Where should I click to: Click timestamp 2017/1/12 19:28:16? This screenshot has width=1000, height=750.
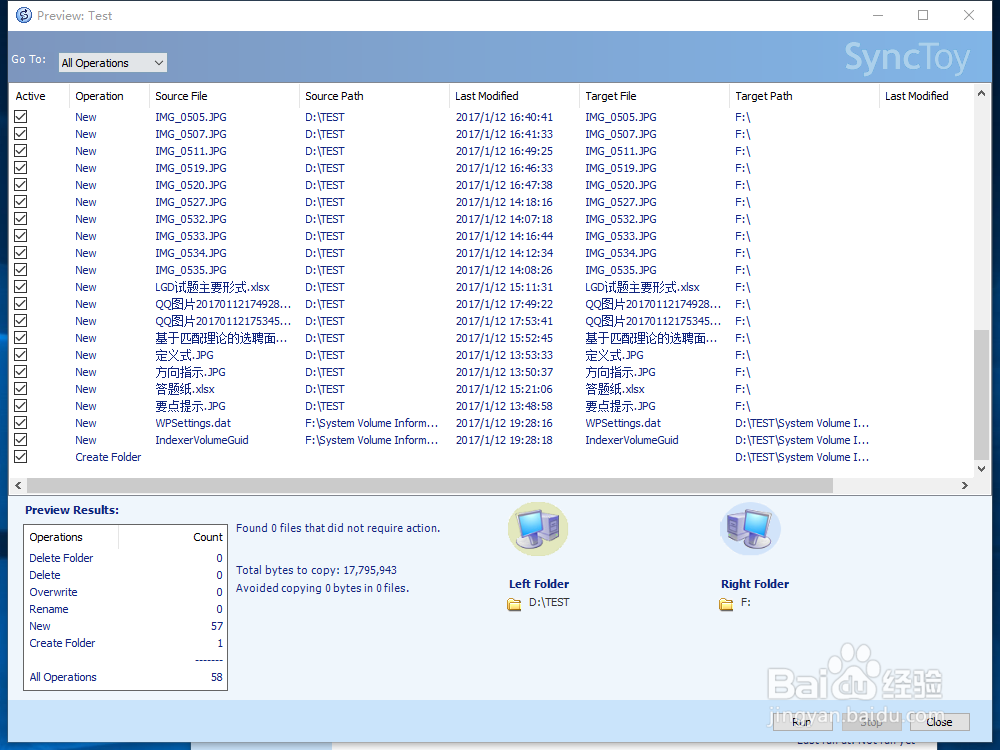click(x=504, y=423)
